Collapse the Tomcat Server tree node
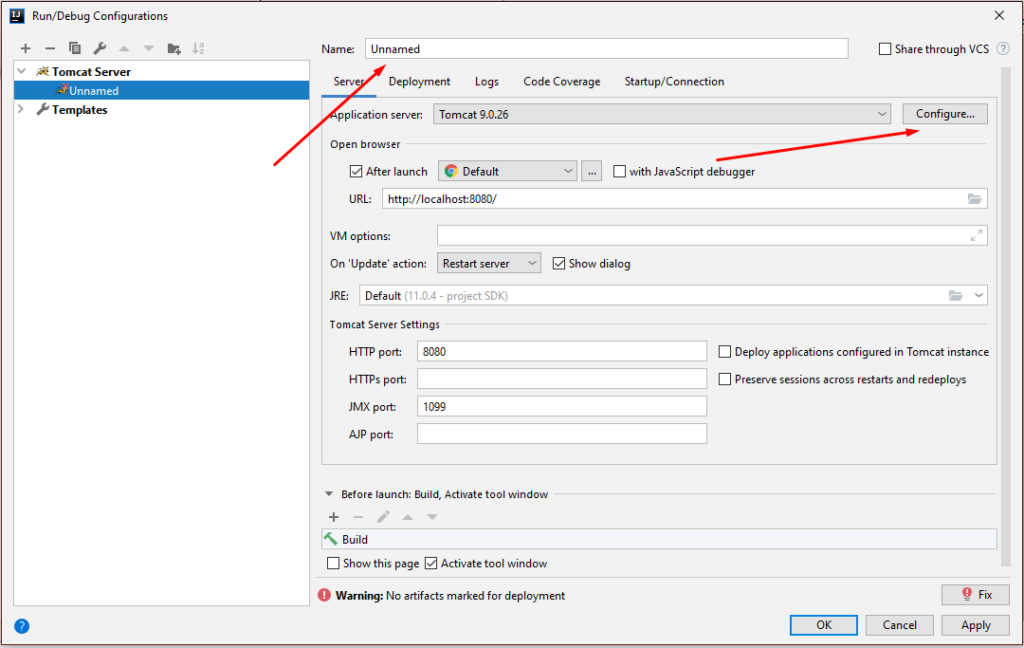This screenshot has height=648, width=1024. point(22,71)
